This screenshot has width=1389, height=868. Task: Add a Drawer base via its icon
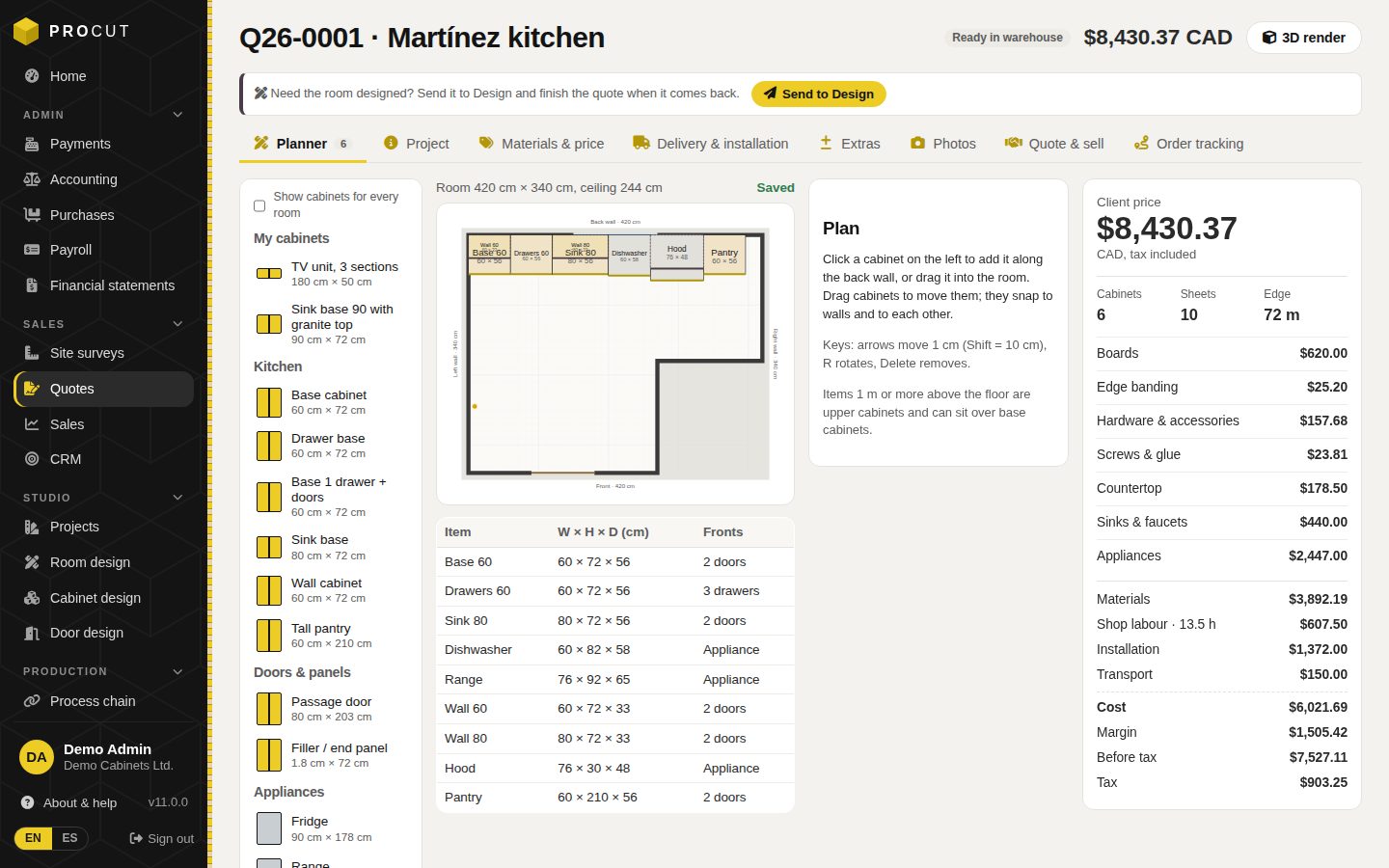tap(269, 446)
